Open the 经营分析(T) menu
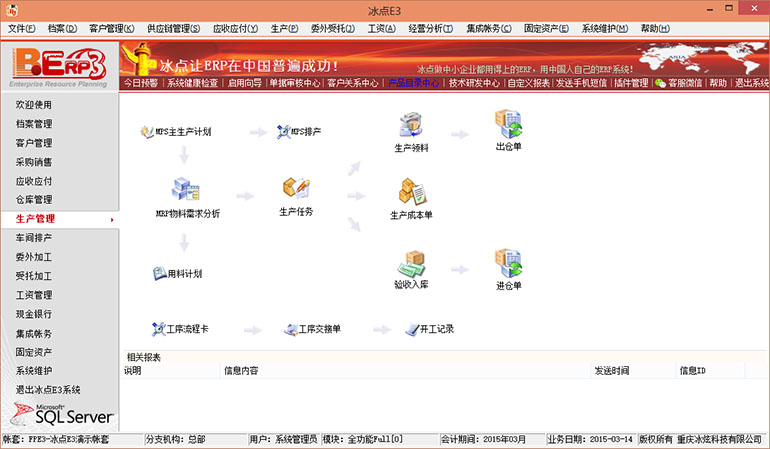 coord(431,28)
